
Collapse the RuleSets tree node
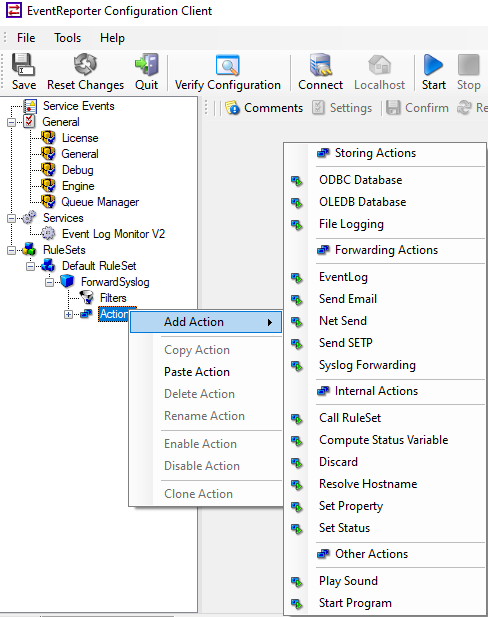(11, 250)
